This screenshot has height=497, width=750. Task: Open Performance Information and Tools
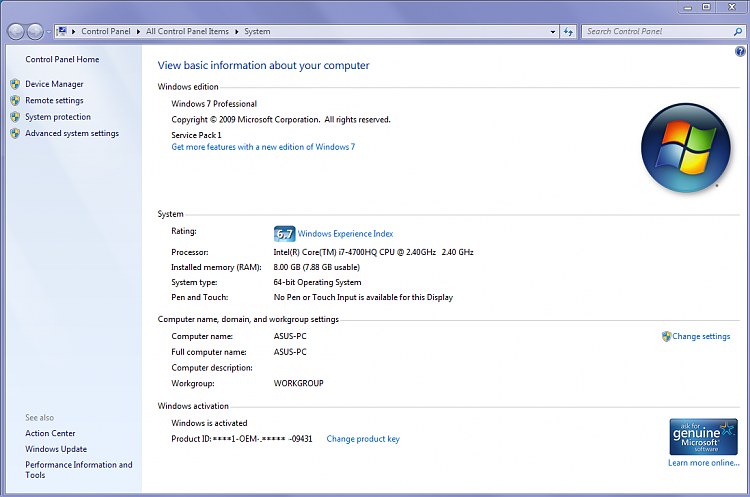coord(79,470)
